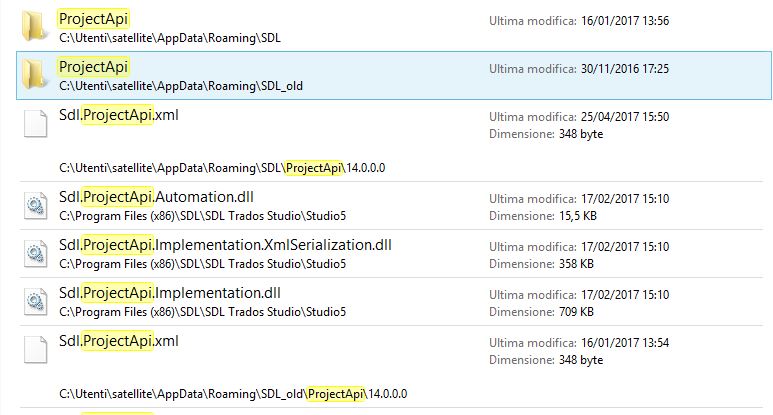Select the Sdl.ProjectApi.Implementation.dll file name

click(x=170, y=293)
